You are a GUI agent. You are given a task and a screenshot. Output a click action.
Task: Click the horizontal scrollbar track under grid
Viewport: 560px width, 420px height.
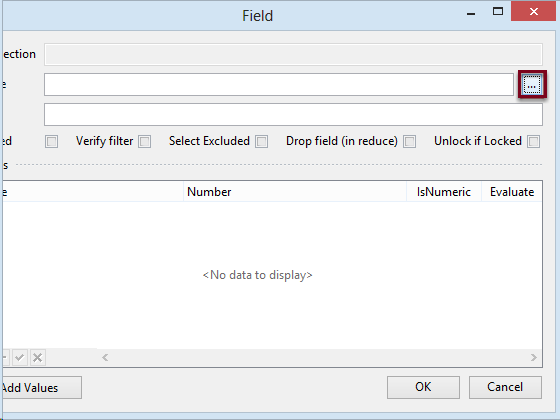point(319,358)
